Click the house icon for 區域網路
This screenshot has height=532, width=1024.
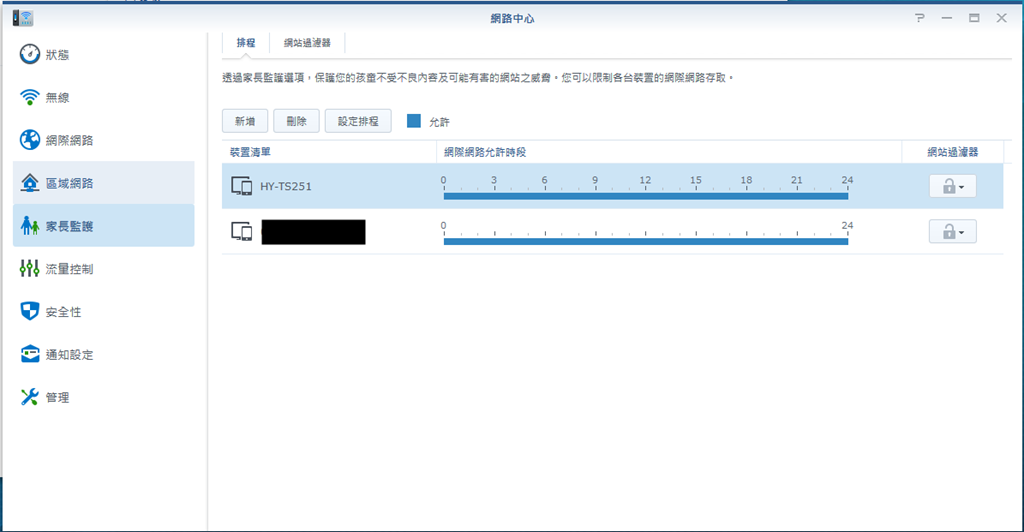29,183
